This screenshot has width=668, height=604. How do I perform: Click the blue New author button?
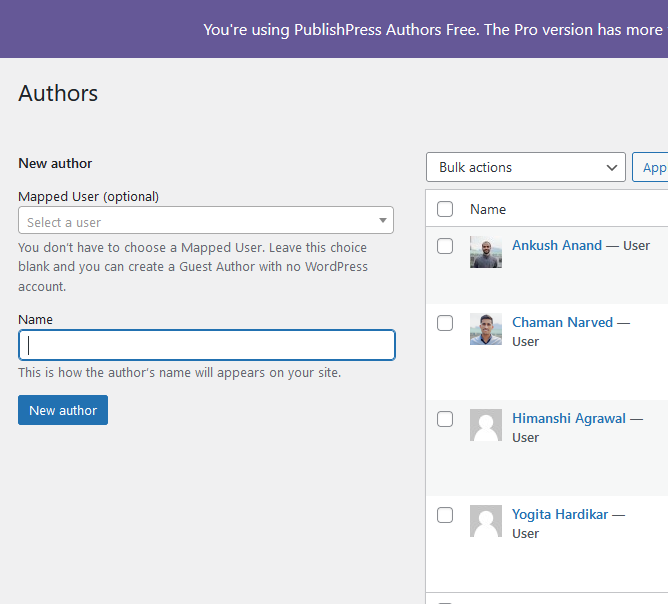click(x=63, y=410)
